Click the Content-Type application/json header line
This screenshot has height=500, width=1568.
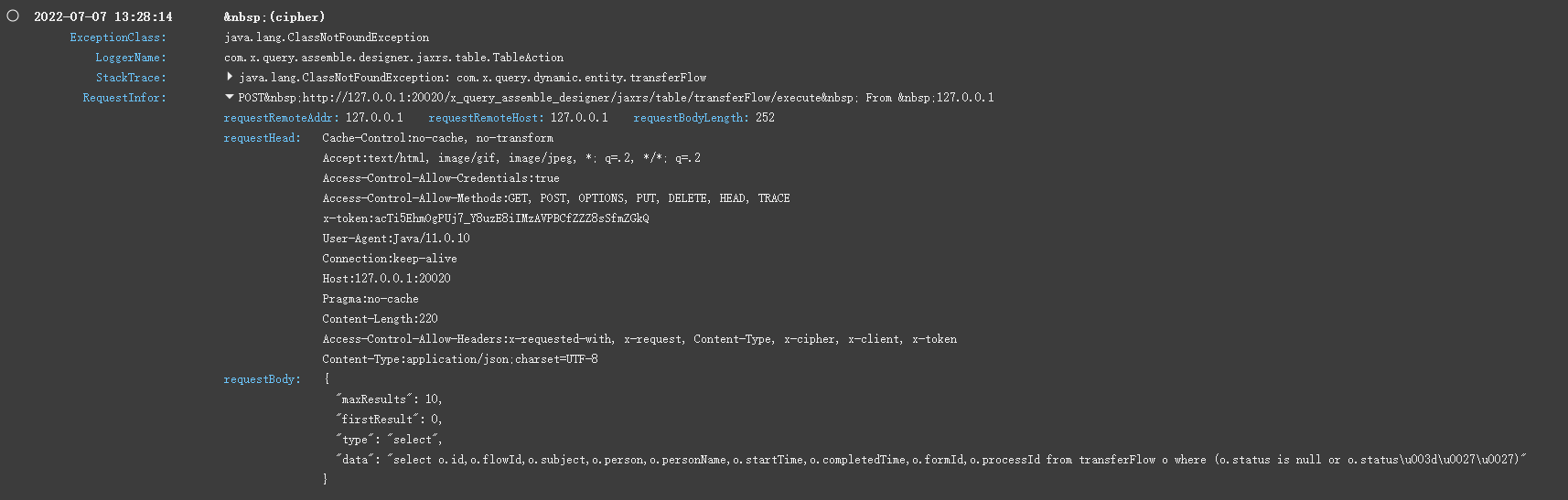tap(459, 359)
